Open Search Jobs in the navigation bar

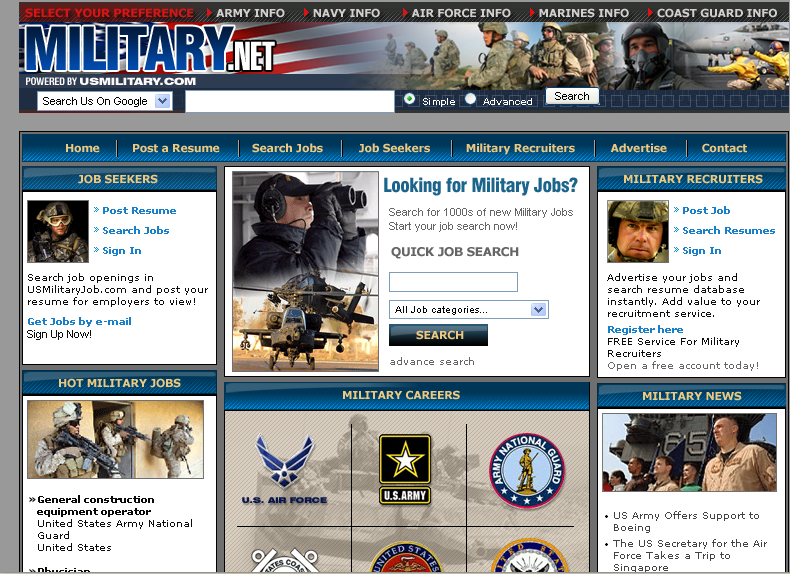[287, 148]
